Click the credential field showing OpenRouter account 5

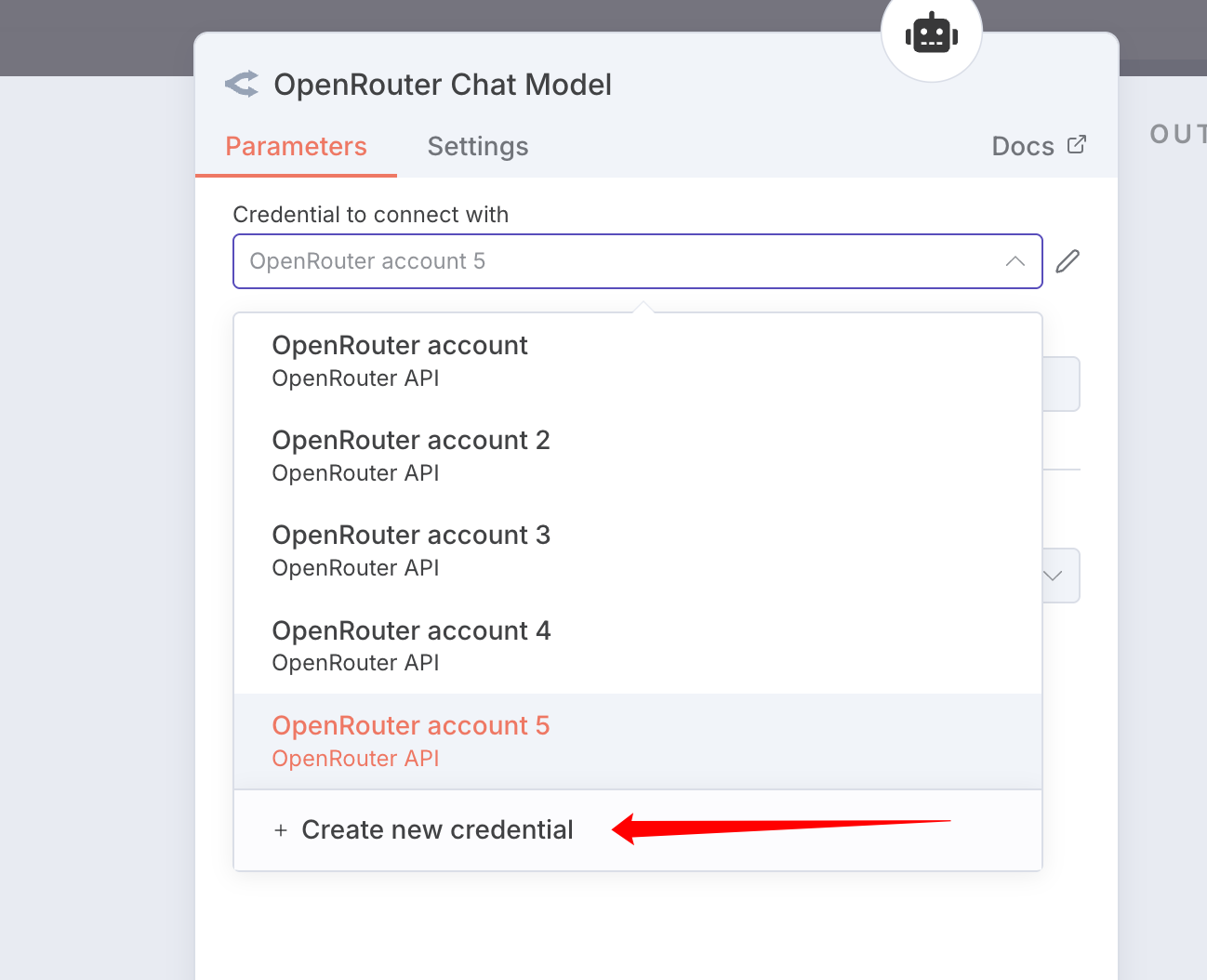point(614,261)
